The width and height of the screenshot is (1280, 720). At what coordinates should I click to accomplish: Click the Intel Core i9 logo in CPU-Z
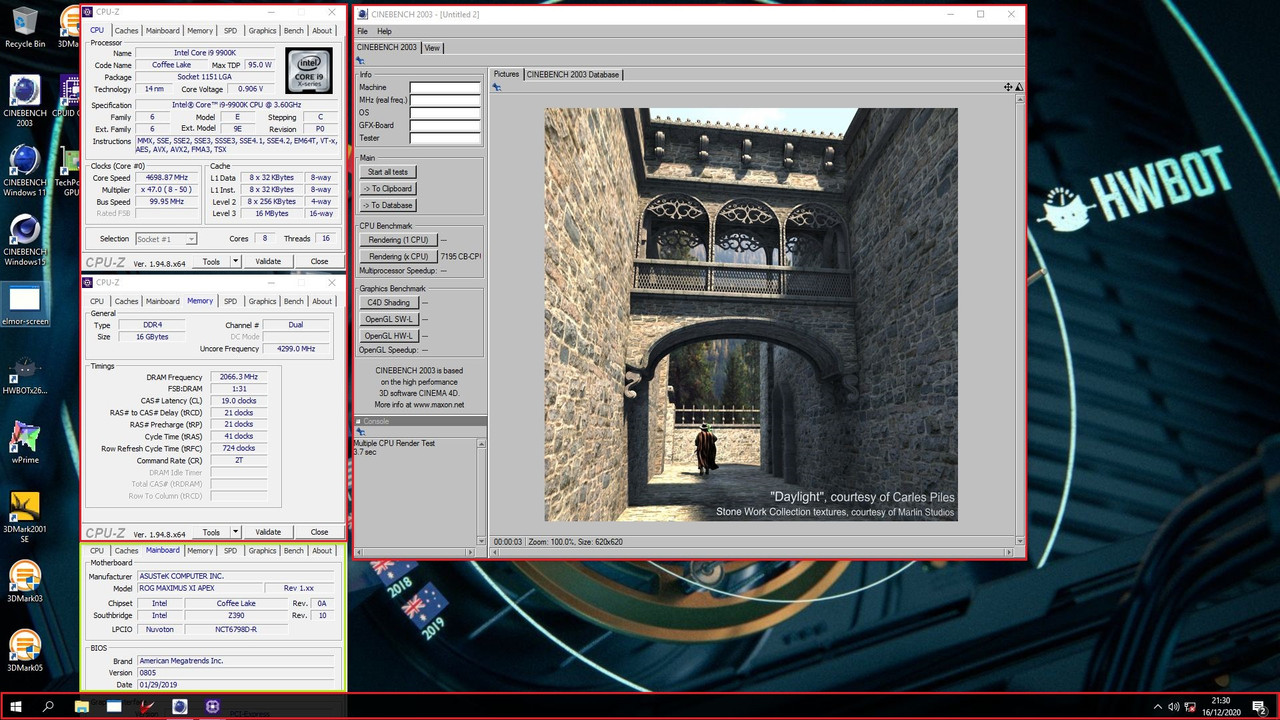pyautogui.click(x=309, y=70)
